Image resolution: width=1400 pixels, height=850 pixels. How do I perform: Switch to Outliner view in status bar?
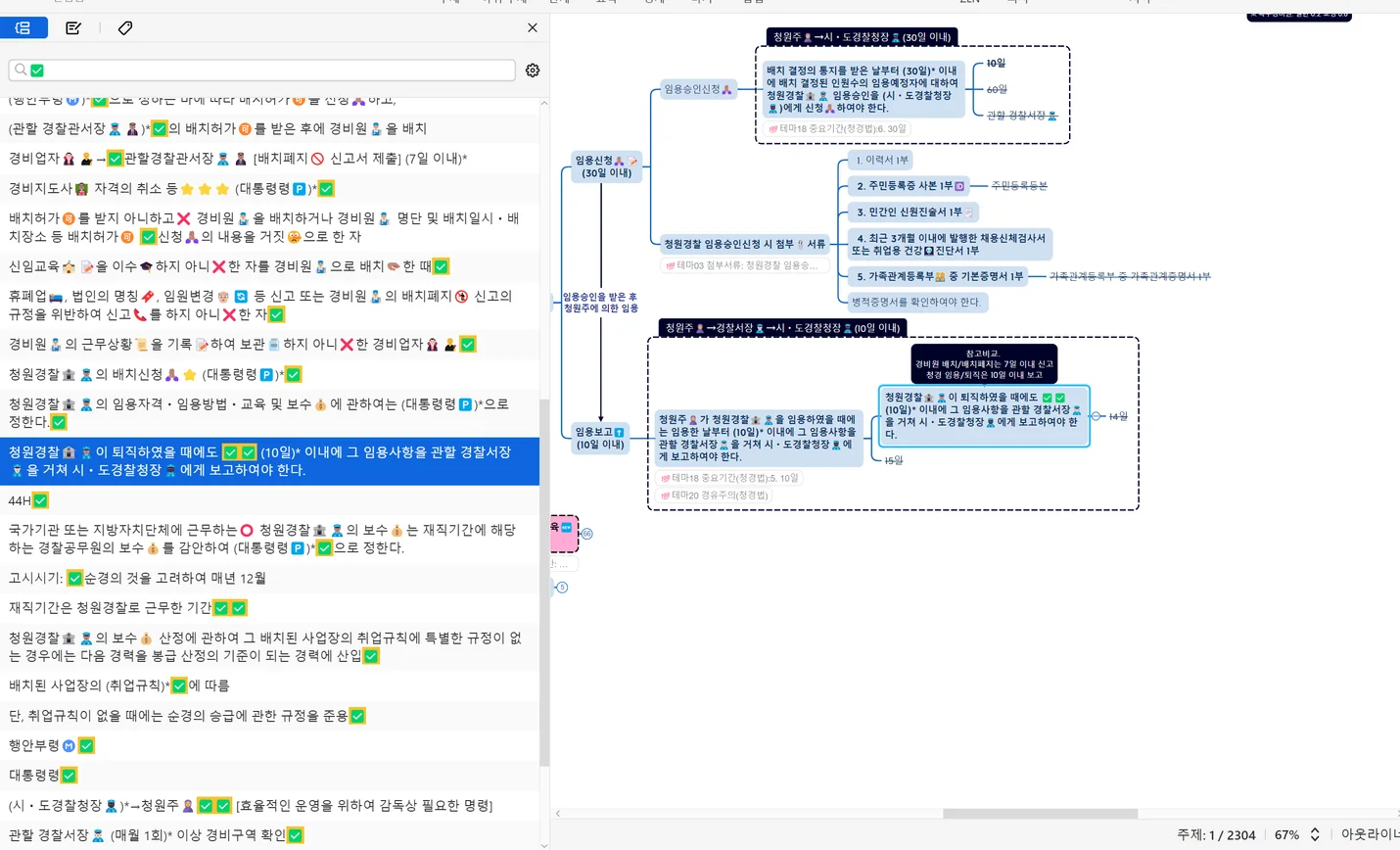pos(1371,834)
